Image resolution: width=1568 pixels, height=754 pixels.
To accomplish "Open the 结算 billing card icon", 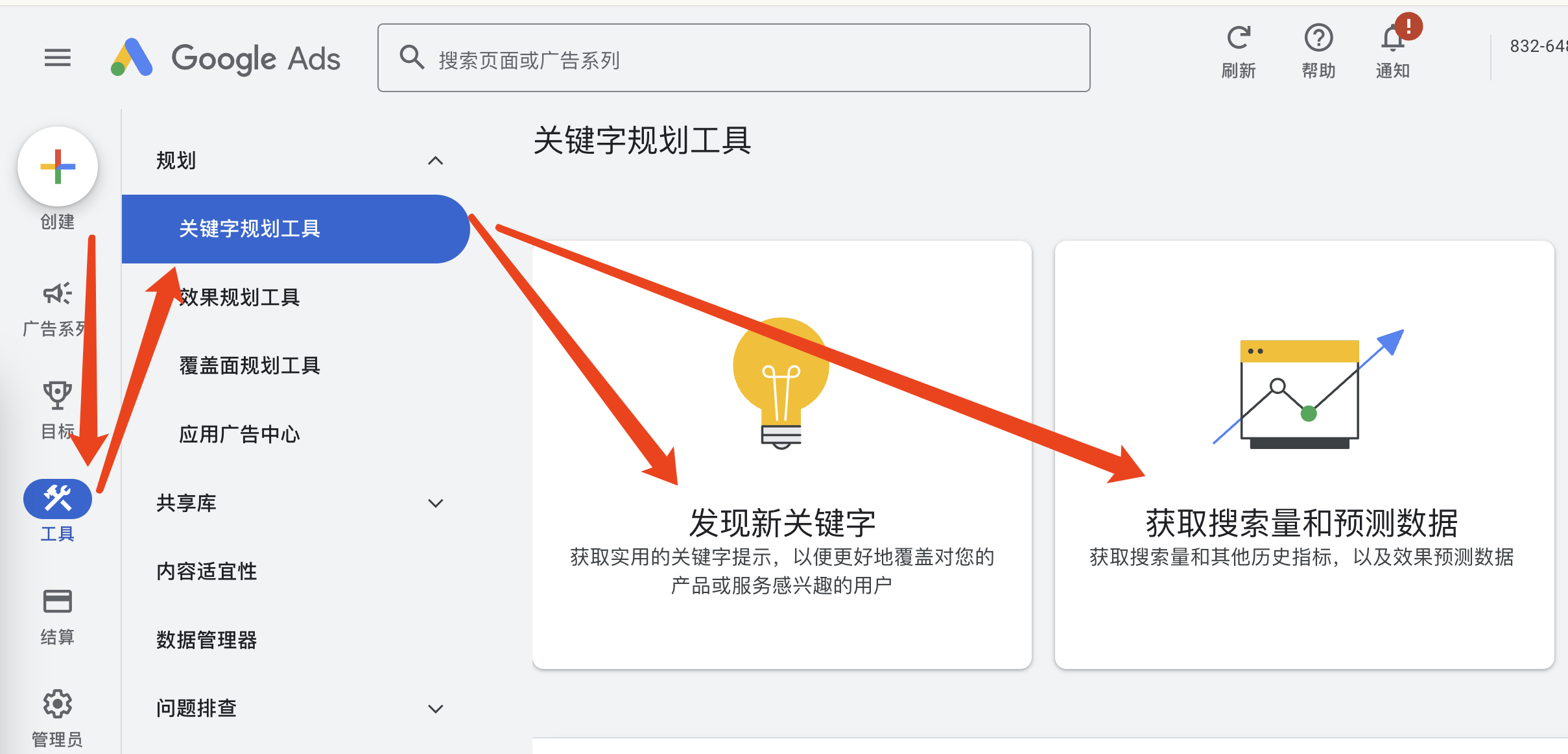I will click(57, 601).
